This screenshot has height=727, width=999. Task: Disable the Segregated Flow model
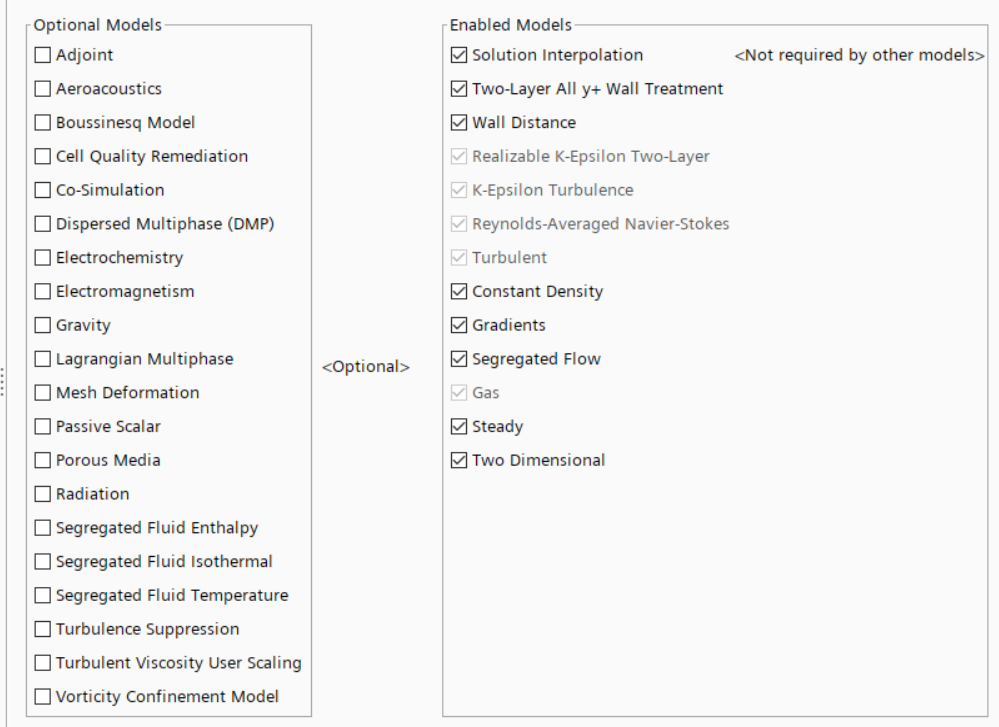pyautogui.click(x=459, y=359)
